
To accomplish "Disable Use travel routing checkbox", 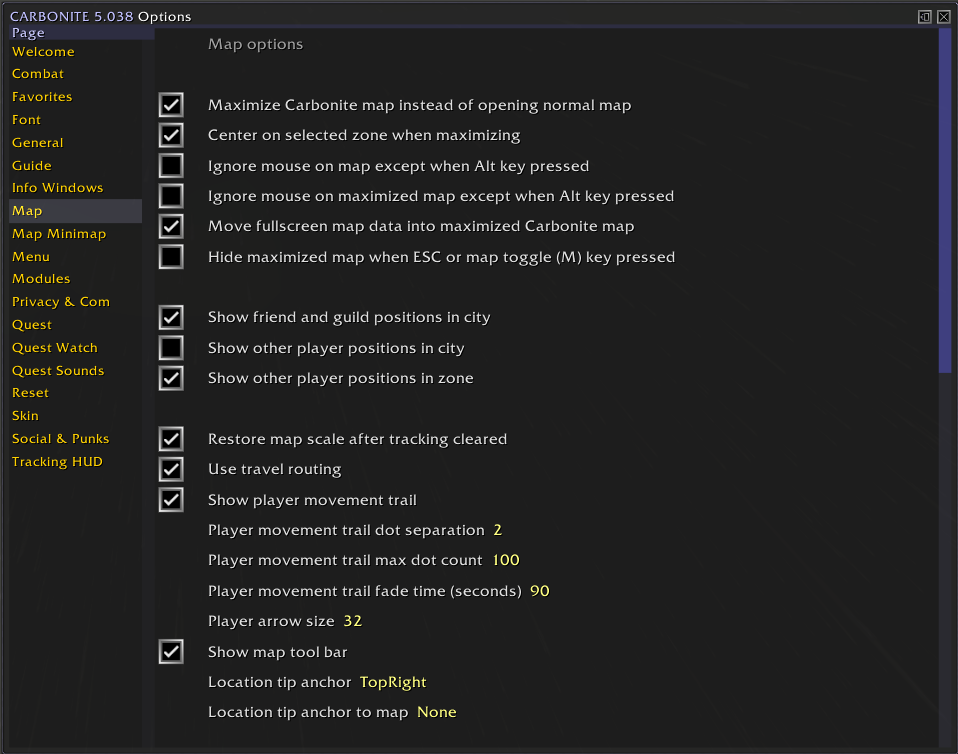I will coord(171,469).
